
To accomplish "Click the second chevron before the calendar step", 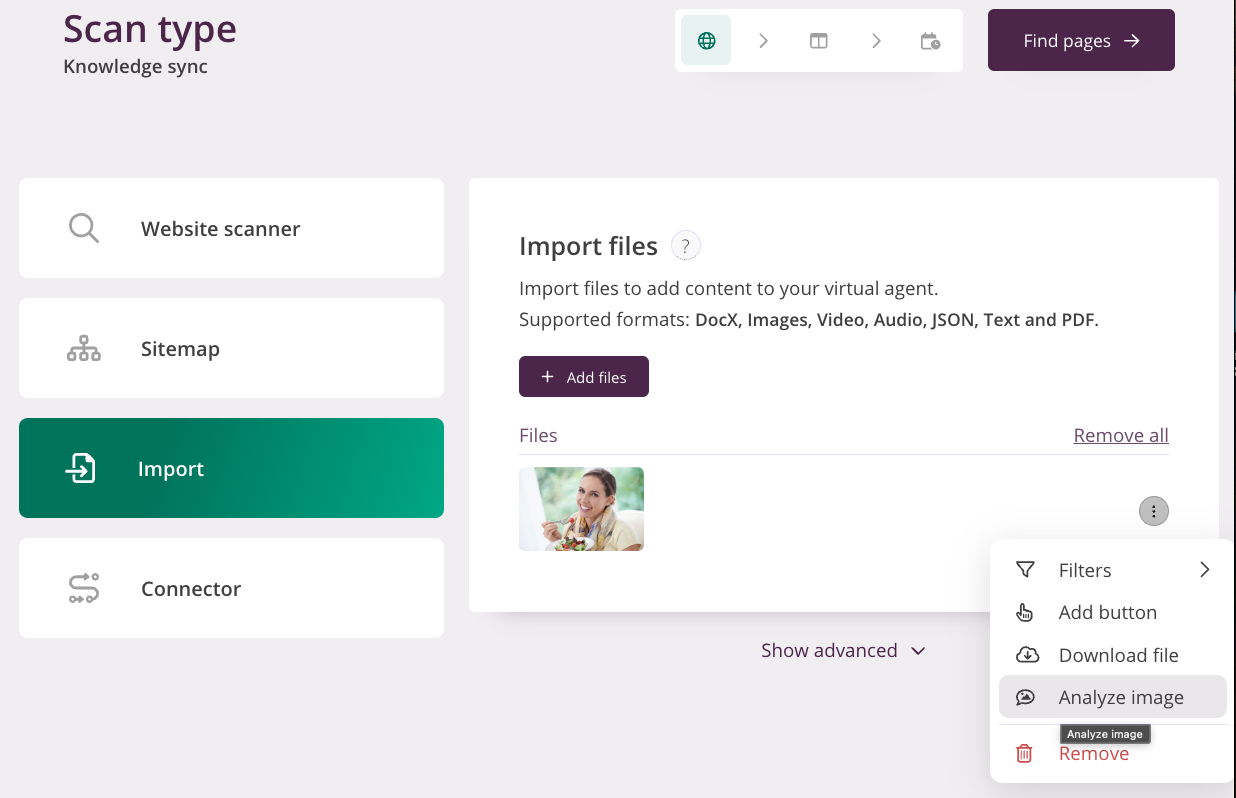I will pos(876,41).
